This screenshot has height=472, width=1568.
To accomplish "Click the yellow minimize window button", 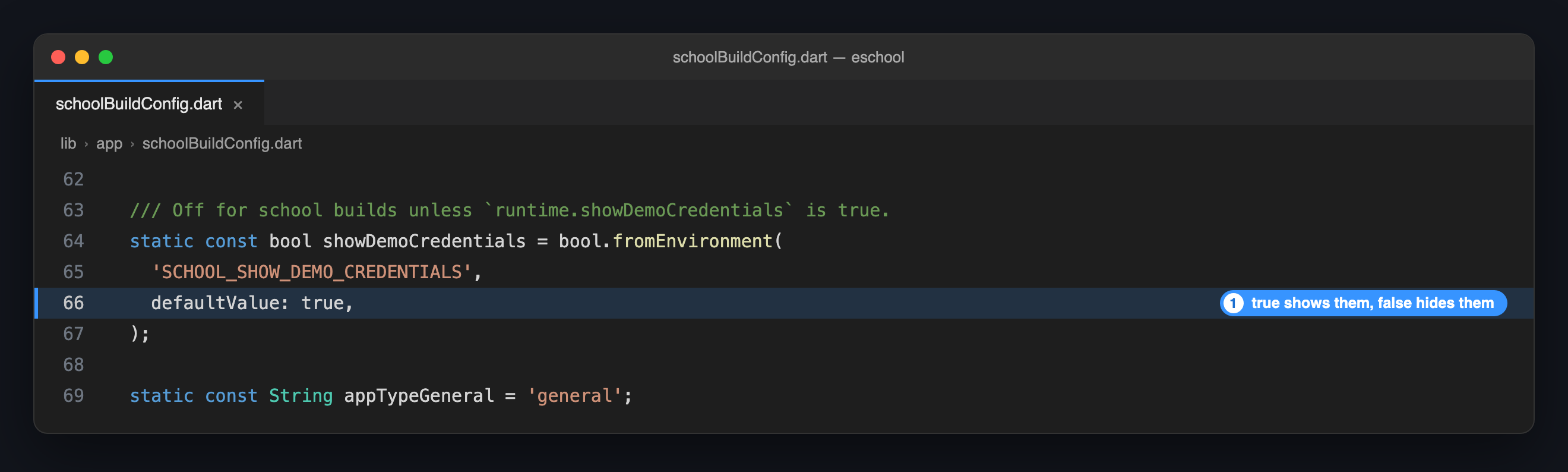I will tap(82, 57).
